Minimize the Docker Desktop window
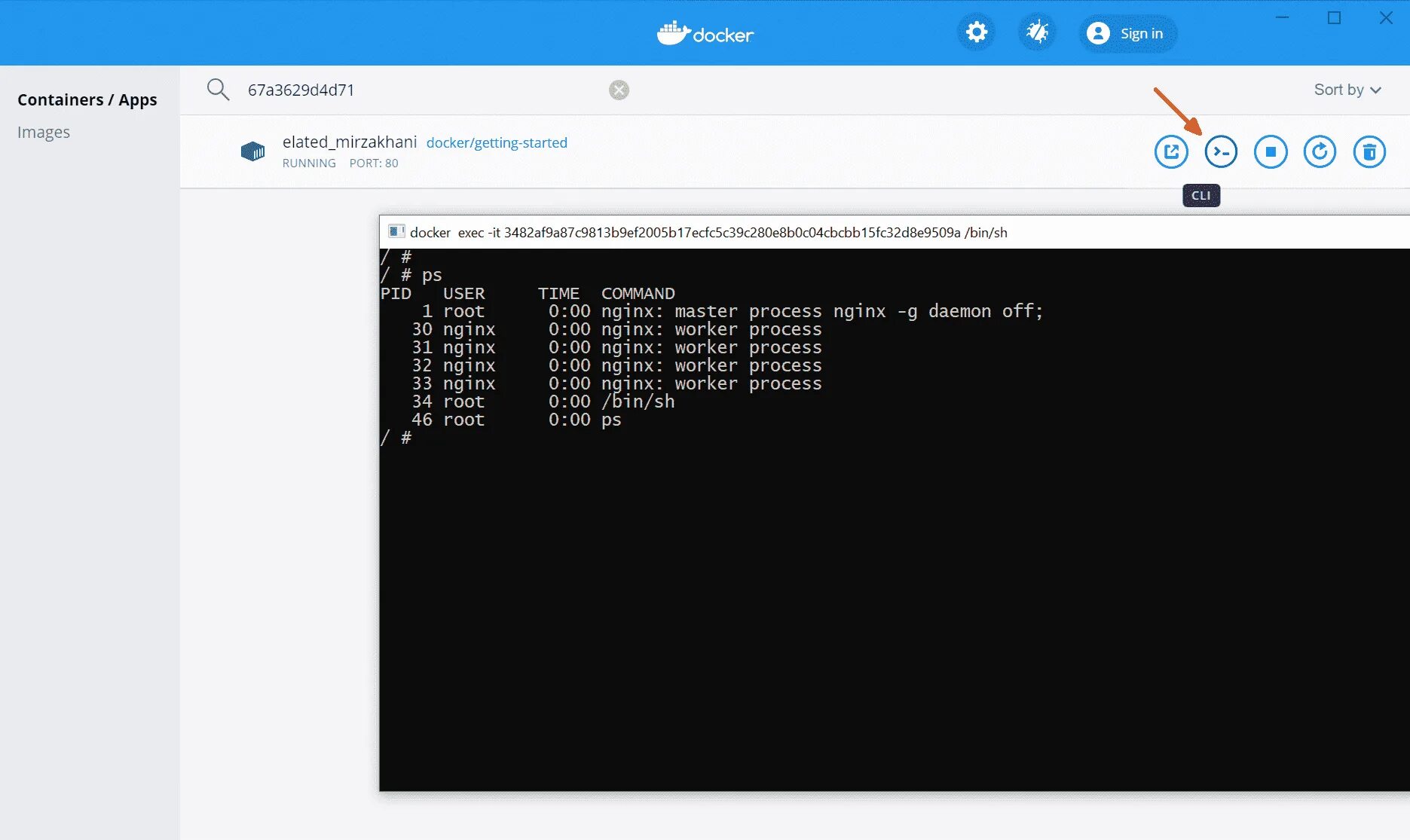The width and height of the screenshot is (1410, 840). click(1282, 17)
